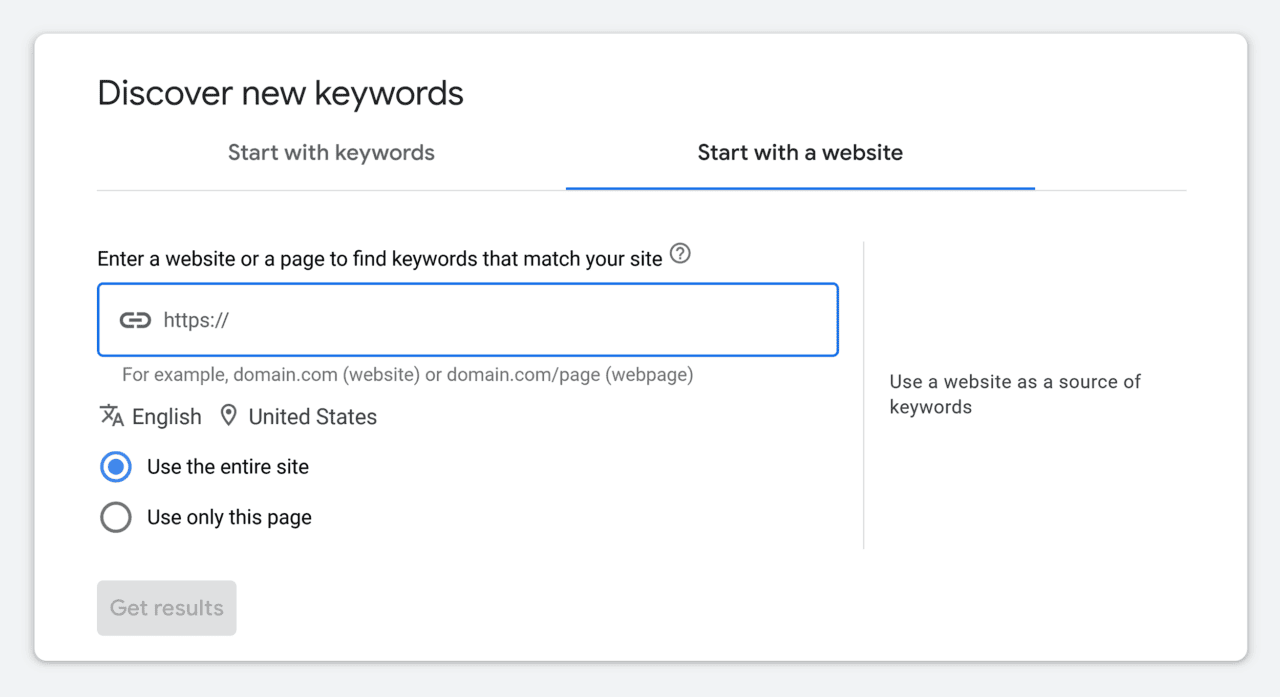Click the "Discover new keywords" heading

tap(280, 92)
